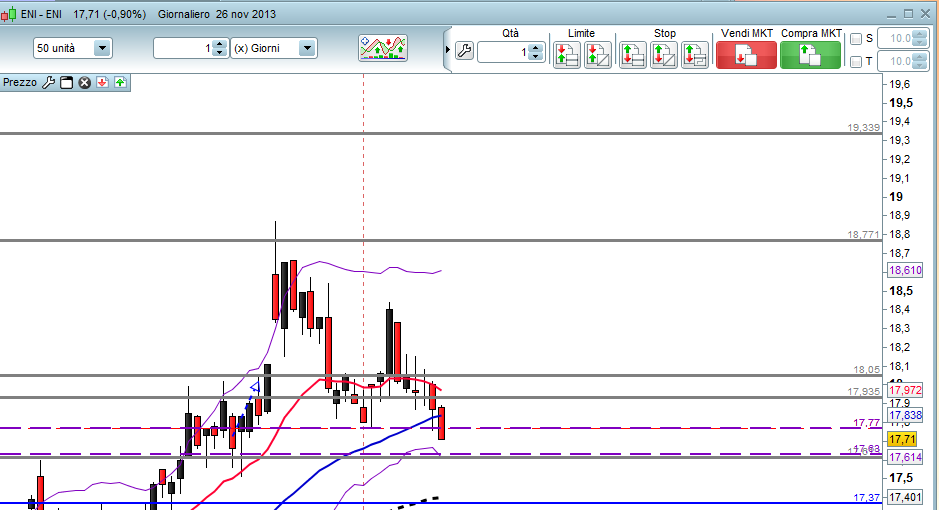Open the (x) Giorni timeframe dropdown

click(307, 48)
